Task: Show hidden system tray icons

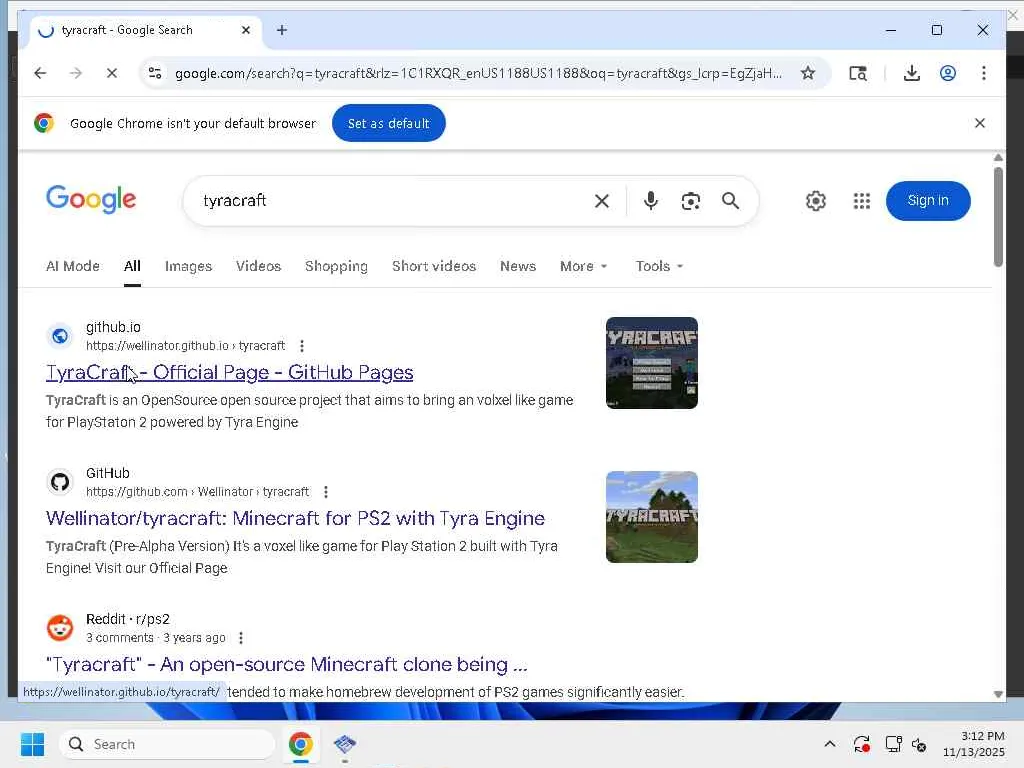Action: (829, 744)
